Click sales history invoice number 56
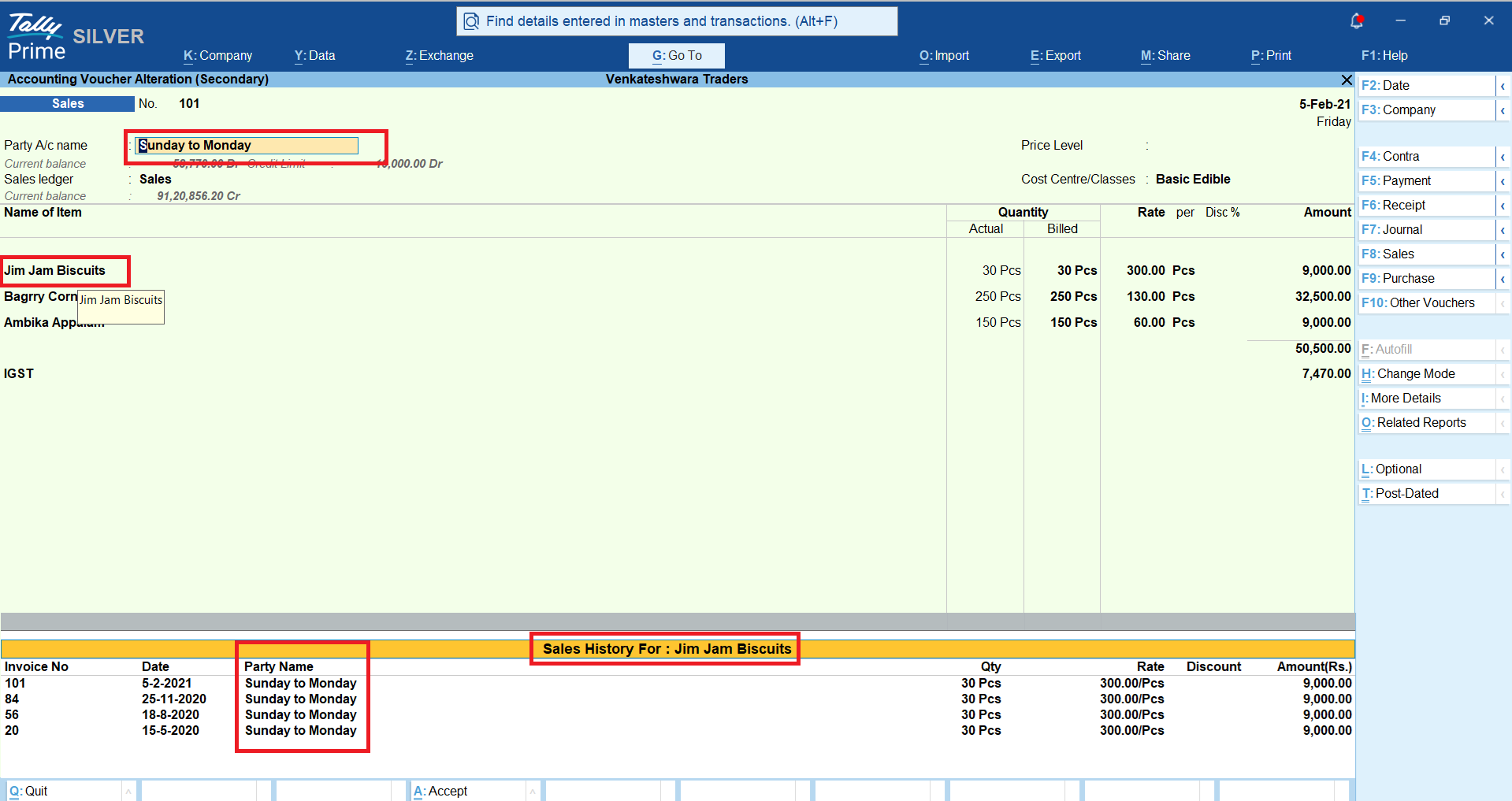This screenshot has height=801, width=1512. pos(12,715)
